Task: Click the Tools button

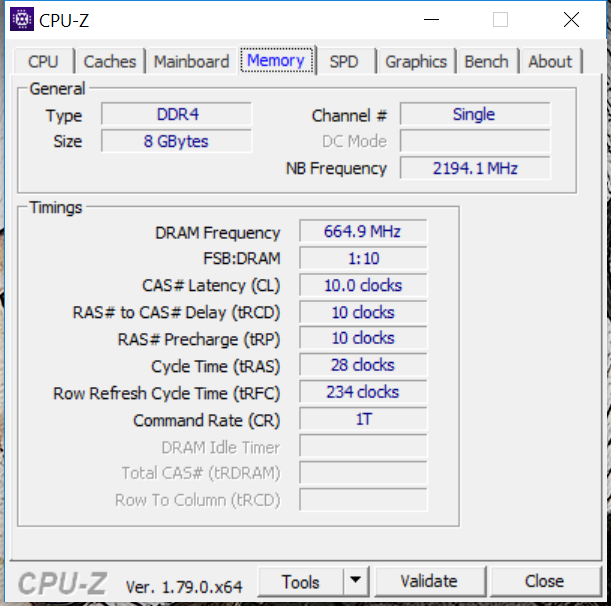Action: pos(300,582)
